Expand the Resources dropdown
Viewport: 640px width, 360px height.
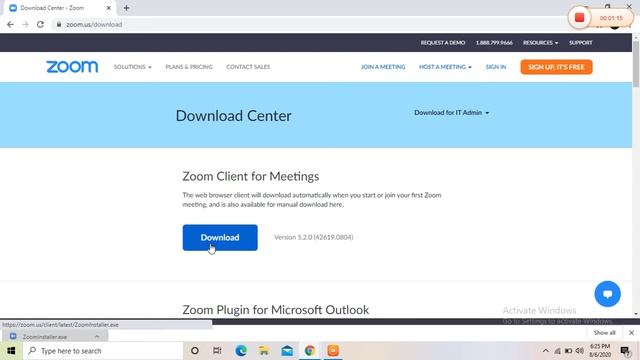coord(540,42)
